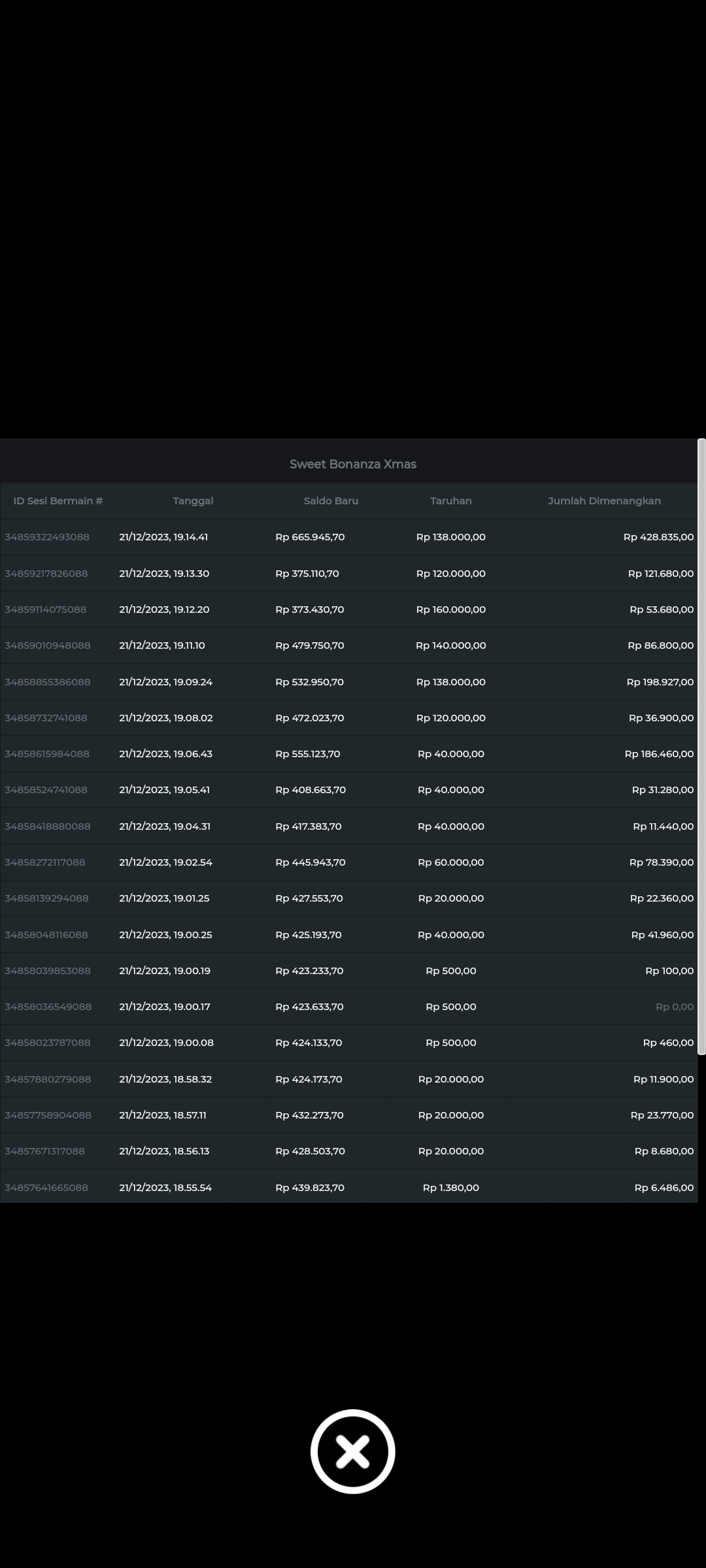Select session ID 34857641665088
The width and height of the screenshot is (706, 1568).
pos(46,1188)
